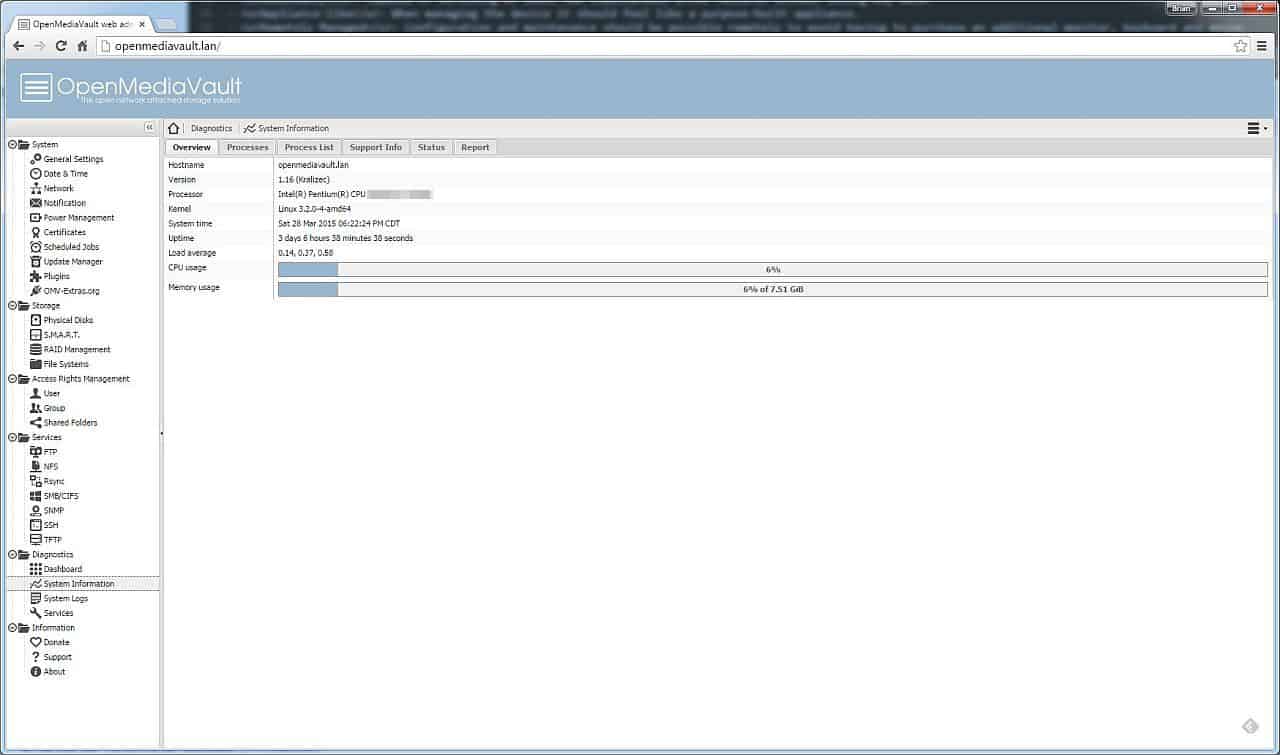This screenshot has width=1280, height=755.
Task: Open FTP service icon
Action: tap(36, 452)
